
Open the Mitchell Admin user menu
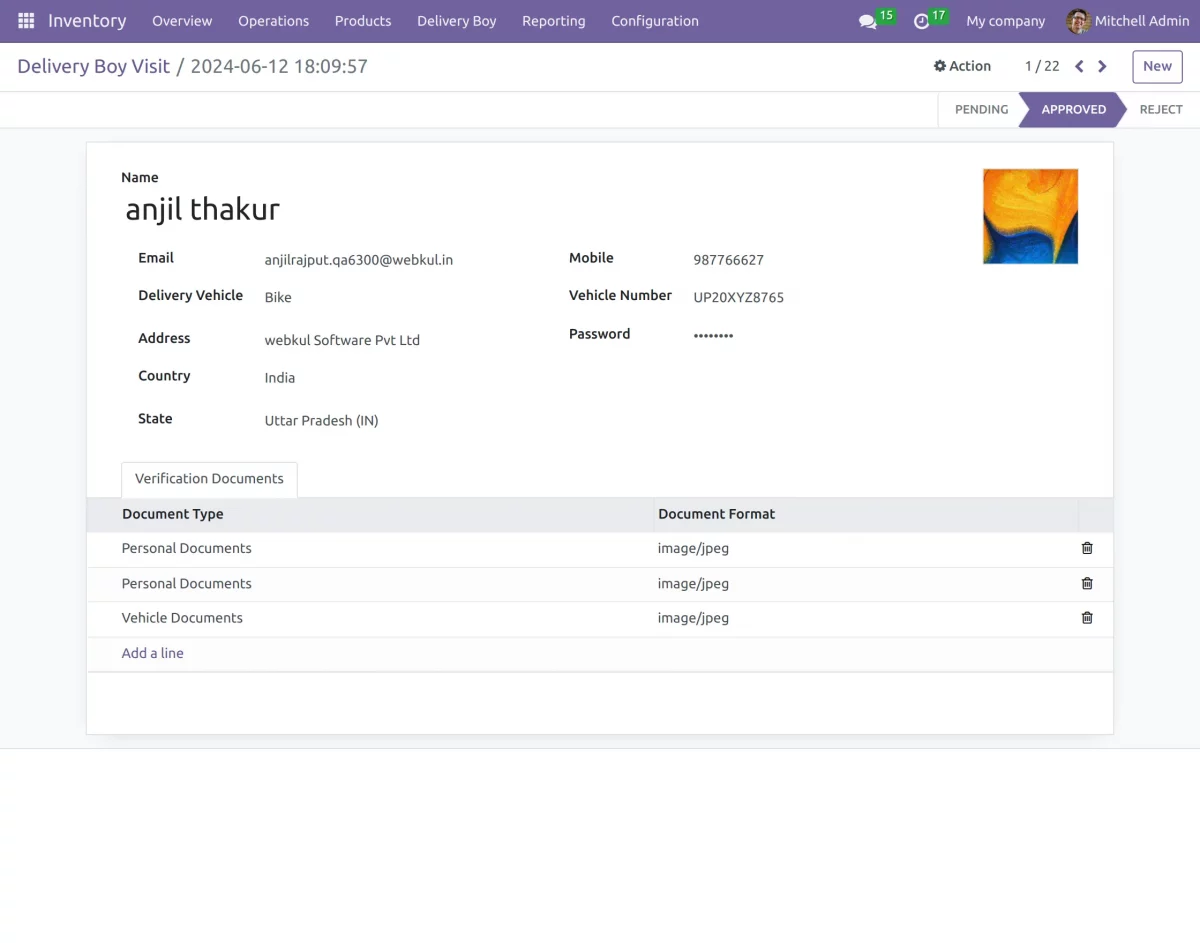1127,21
